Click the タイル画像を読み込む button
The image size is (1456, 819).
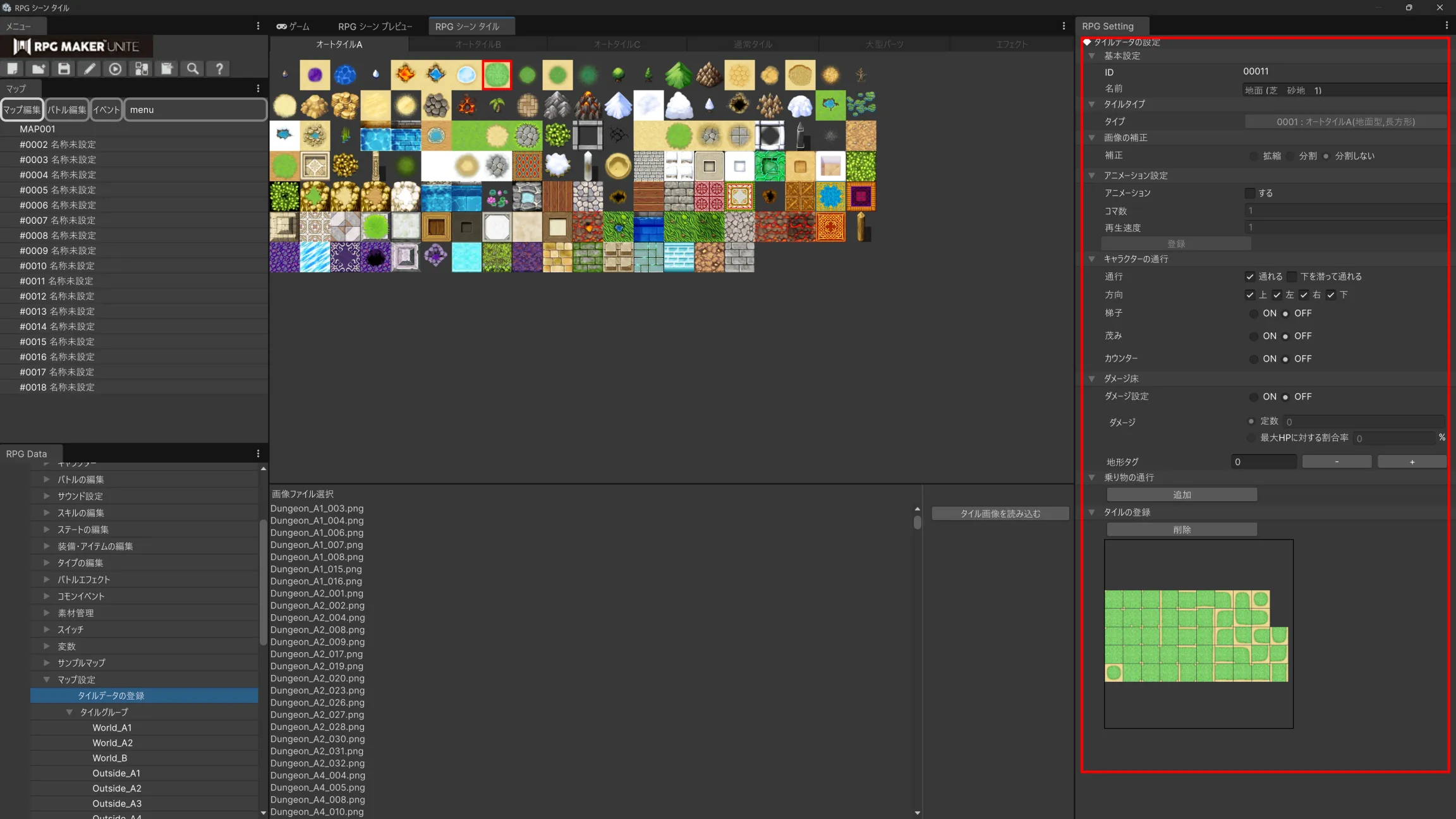click(1000, 514)
